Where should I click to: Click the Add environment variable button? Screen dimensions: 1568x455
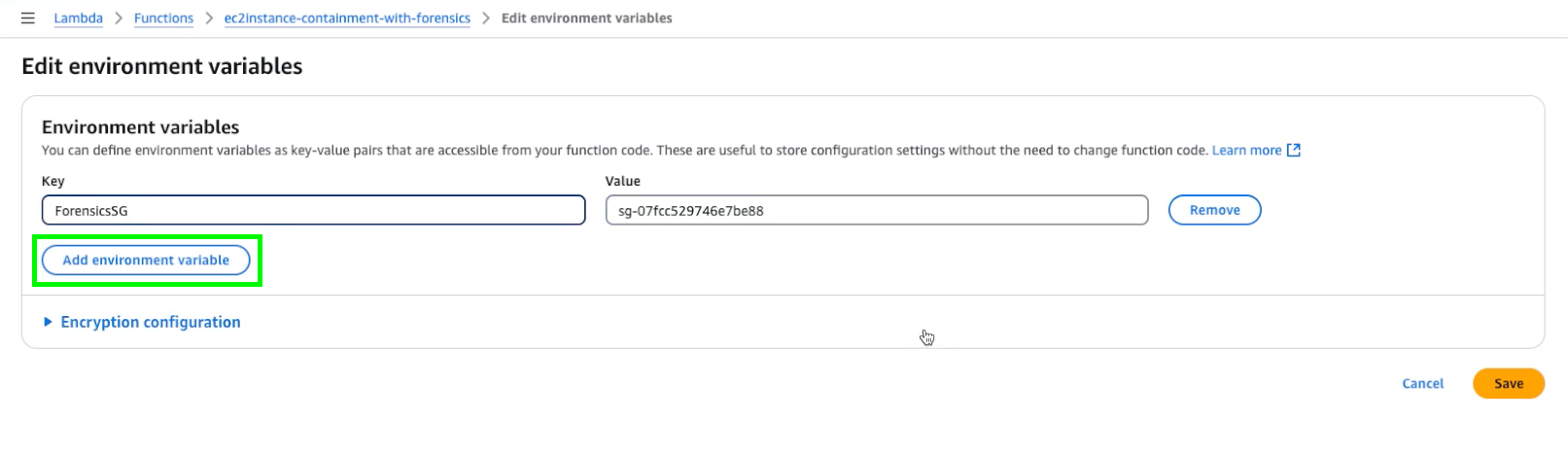(x=146, y=261)
